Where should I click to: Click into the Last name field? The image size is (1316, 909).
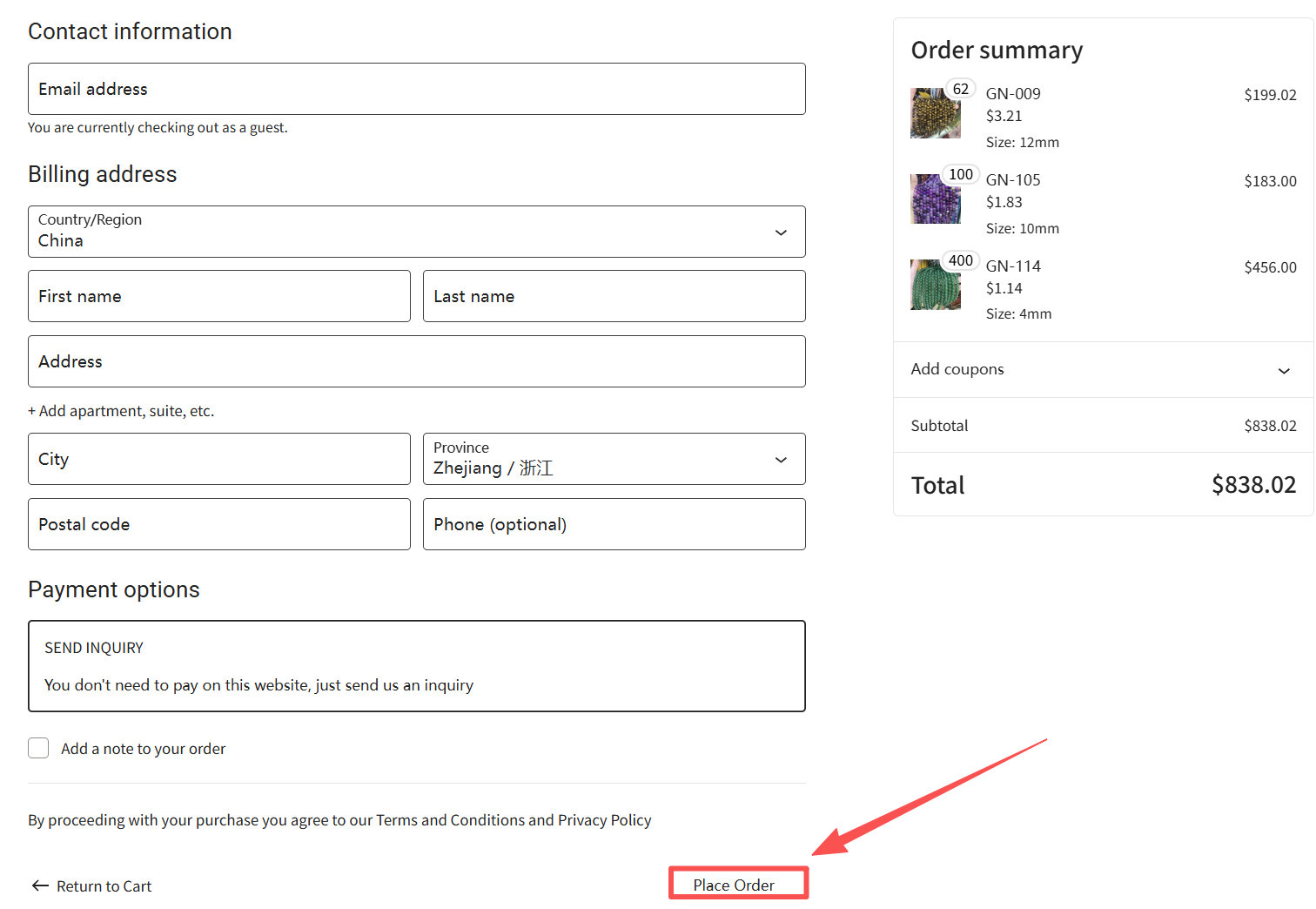coord(614,296)
